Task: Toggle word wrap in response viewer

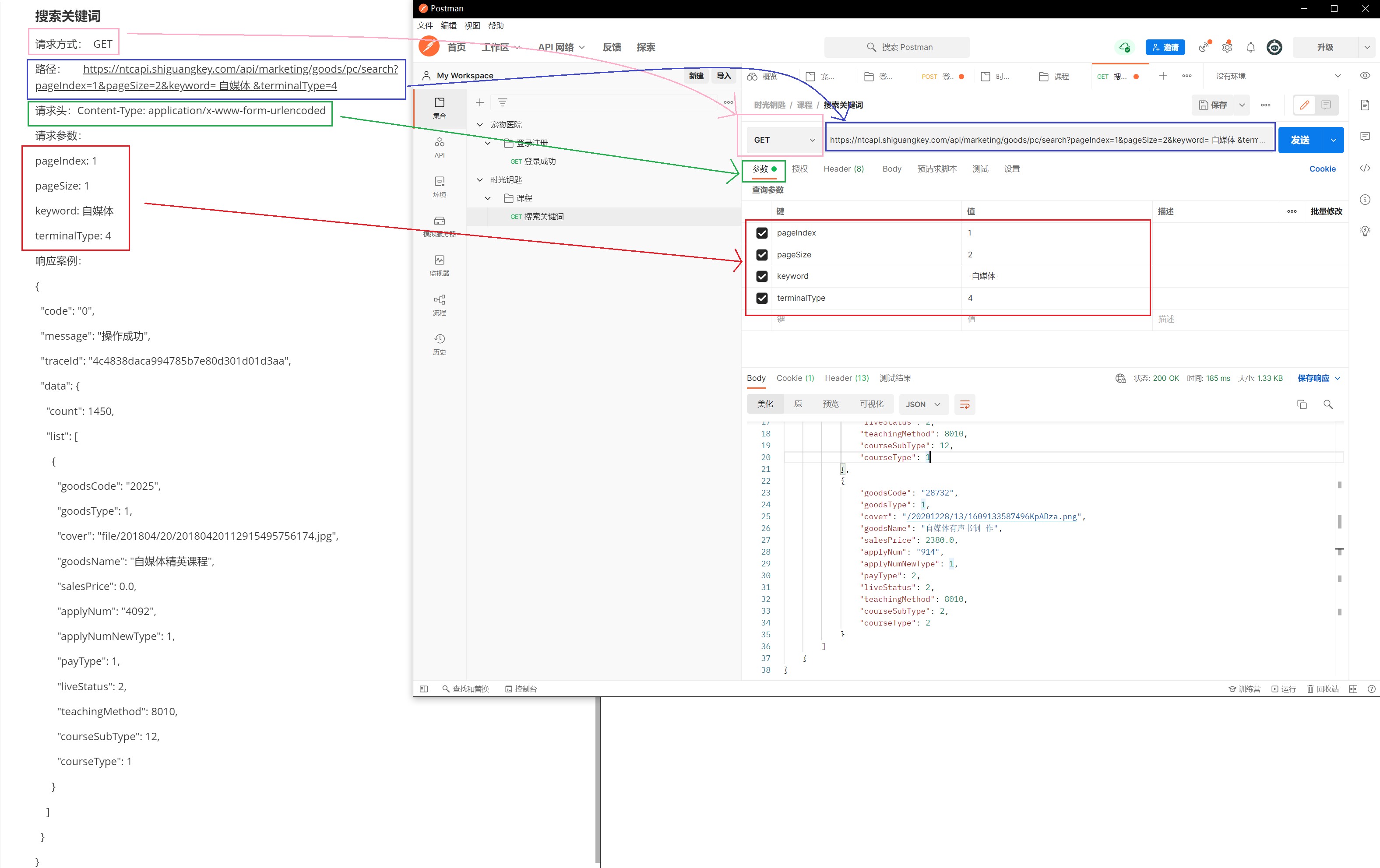Action: 965,404
